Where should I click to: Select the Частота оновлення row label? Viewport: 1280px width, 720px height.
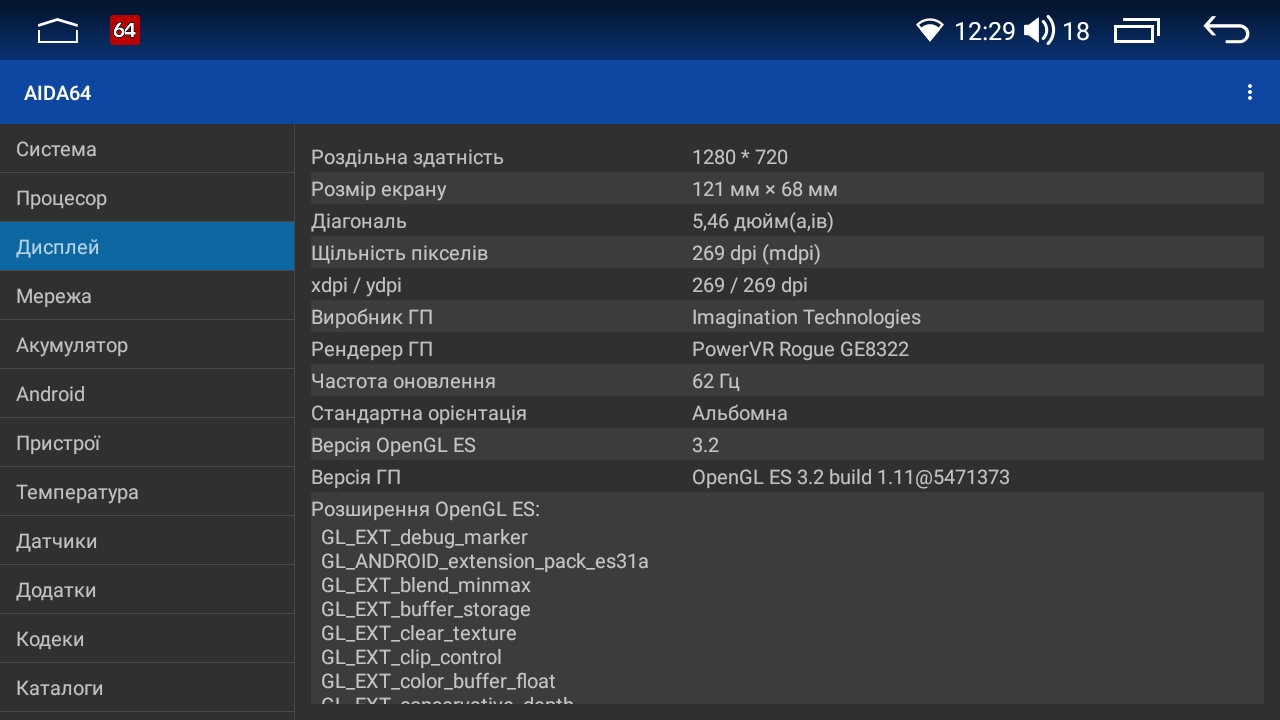[403, 381]
